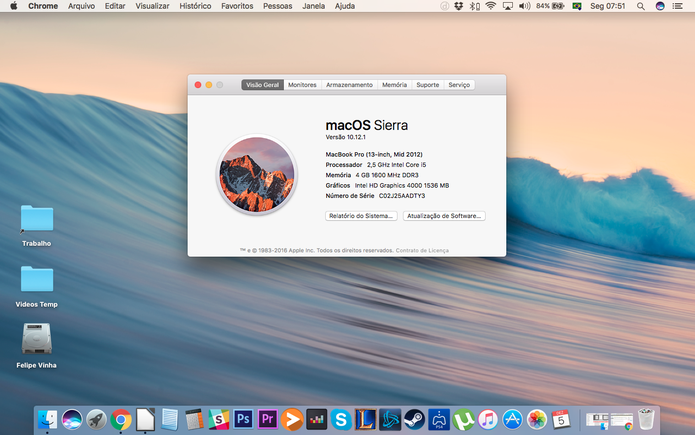The height and width of the screenshot is (435, 695).
Task: Open the 84% battery status menu
Action: click(550, 6)
